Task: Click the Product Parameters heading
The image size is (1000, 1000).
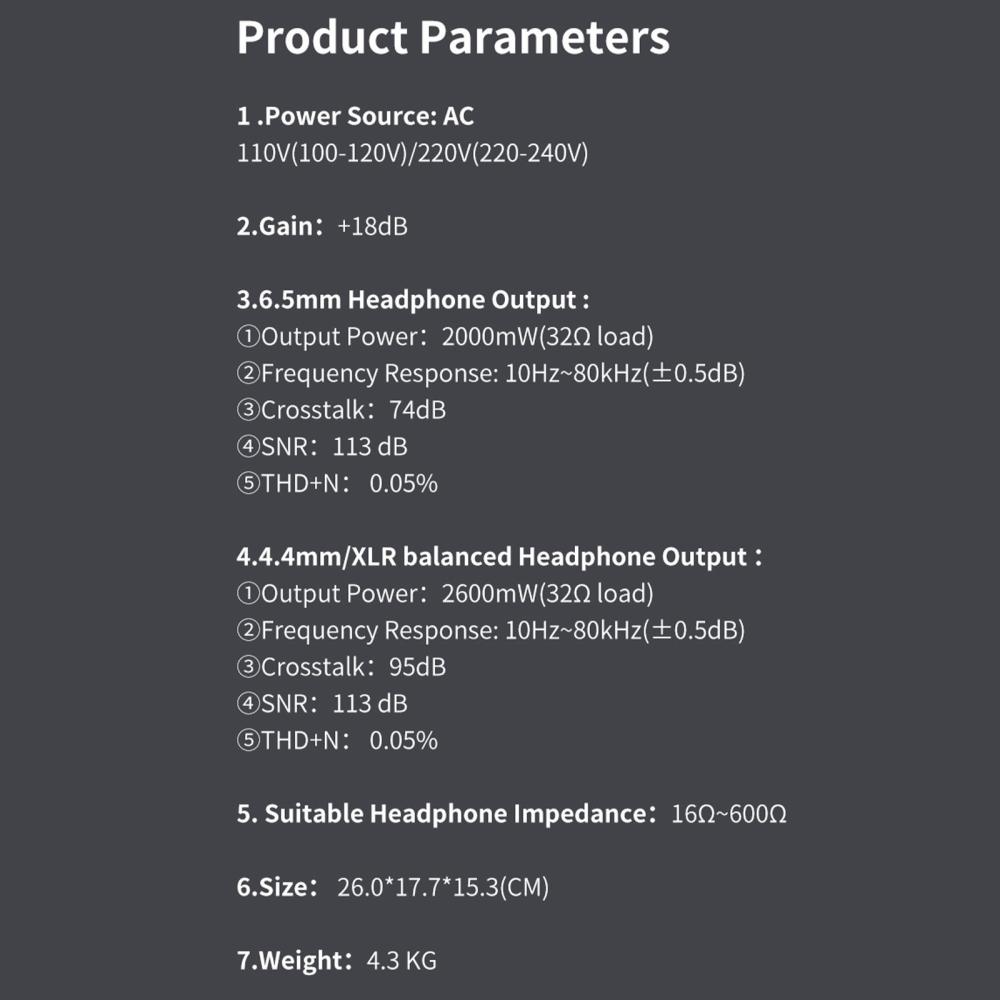Action: pyautogui.click(x=453, y=38)
